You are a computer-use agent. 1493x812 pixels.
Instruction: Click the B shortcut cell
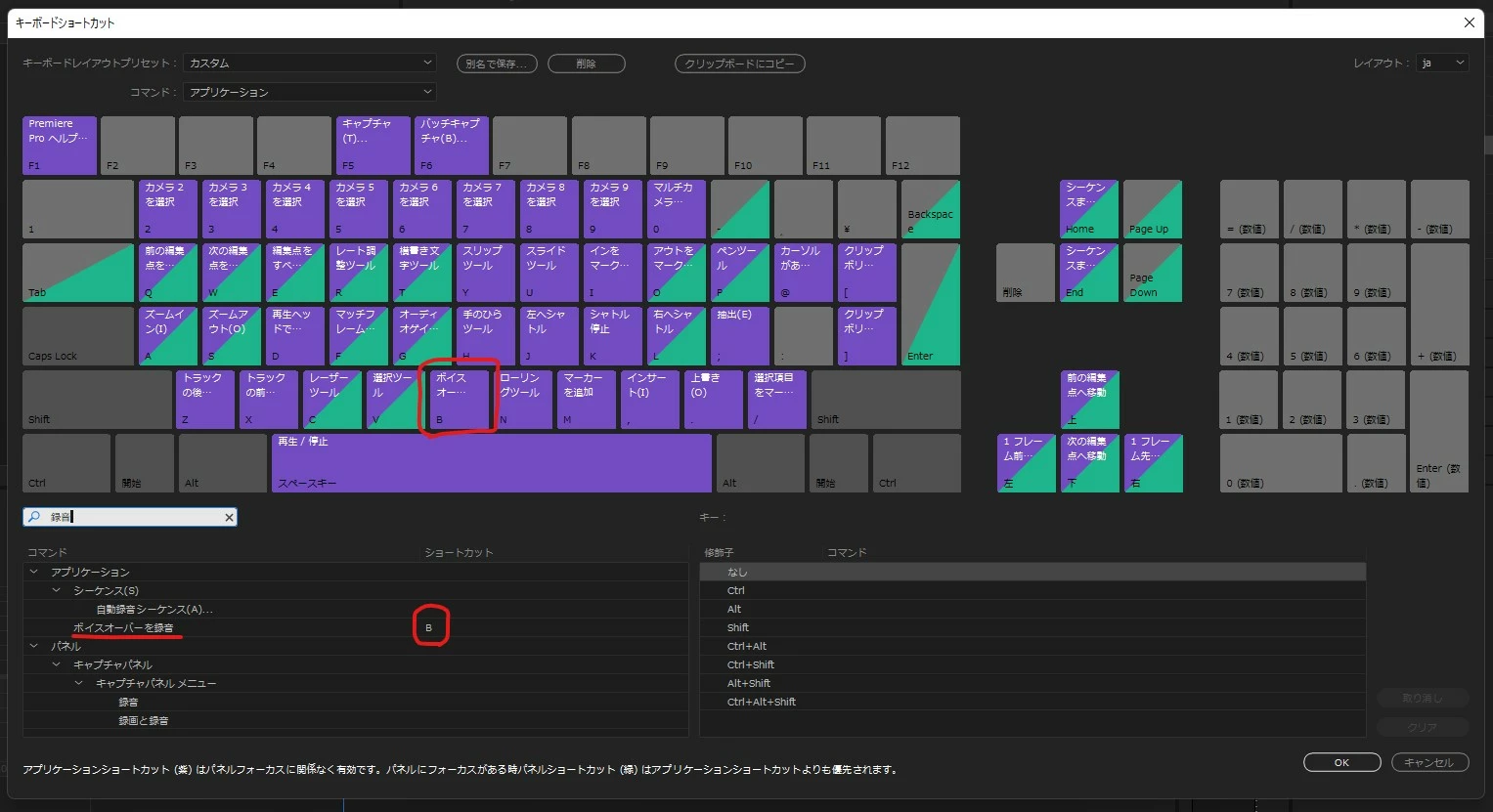[x=429, y=627]
